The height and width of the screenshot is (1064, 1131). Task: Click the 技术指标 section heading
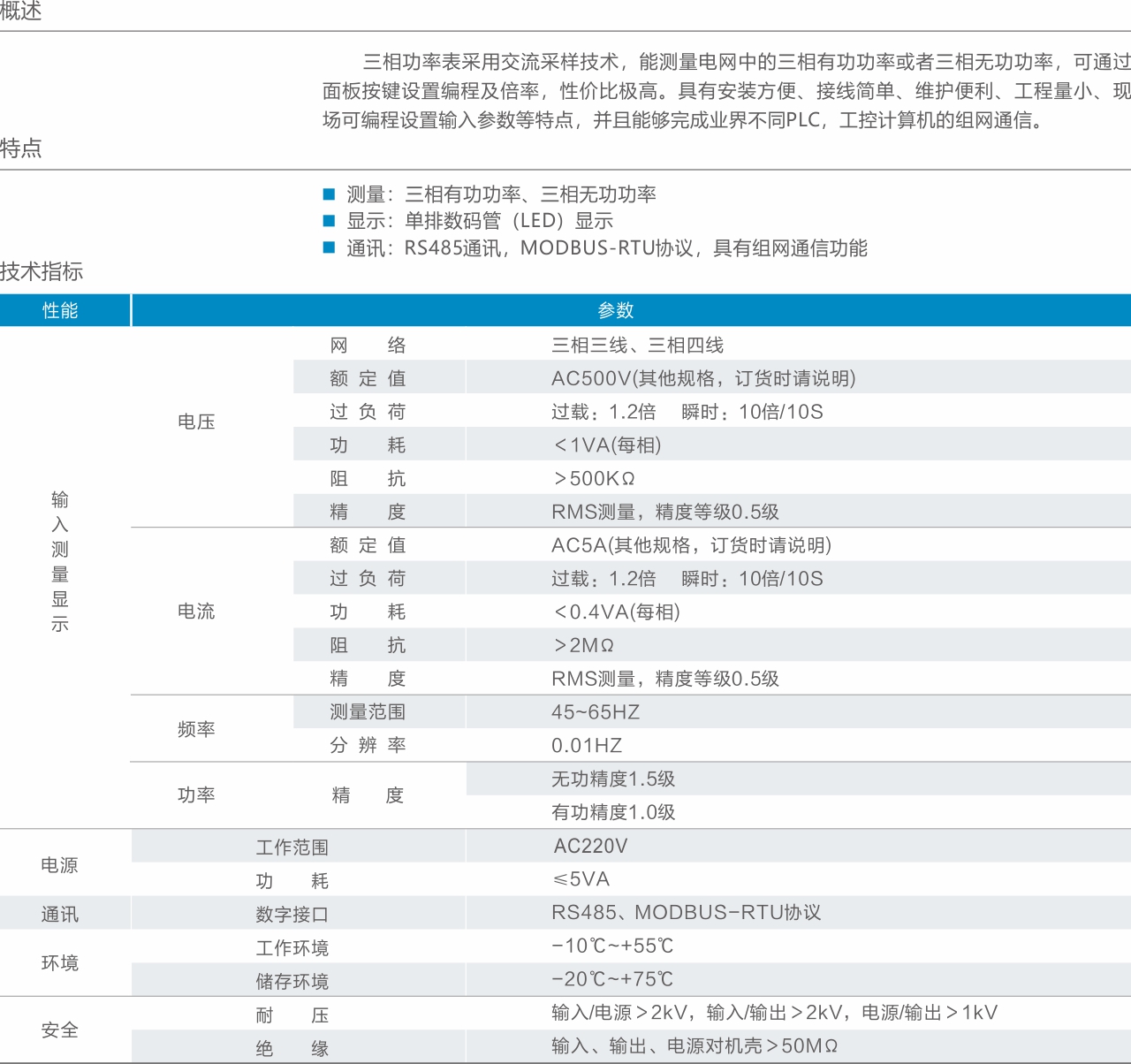[x=42, y=271]
